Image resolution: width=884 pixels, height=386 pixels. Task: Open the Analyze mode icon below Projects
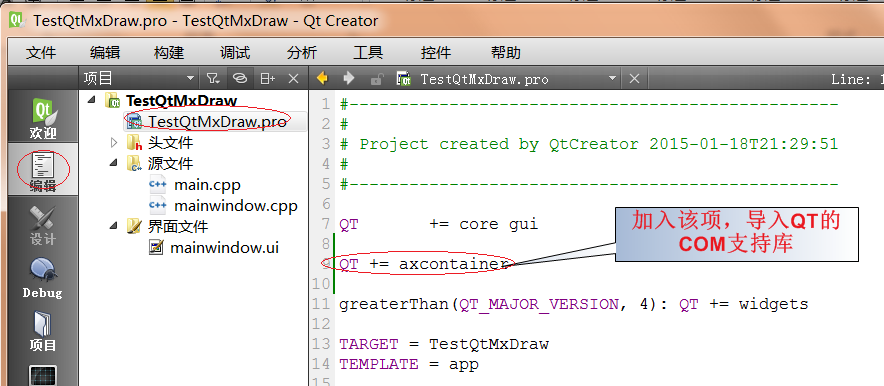43,375
